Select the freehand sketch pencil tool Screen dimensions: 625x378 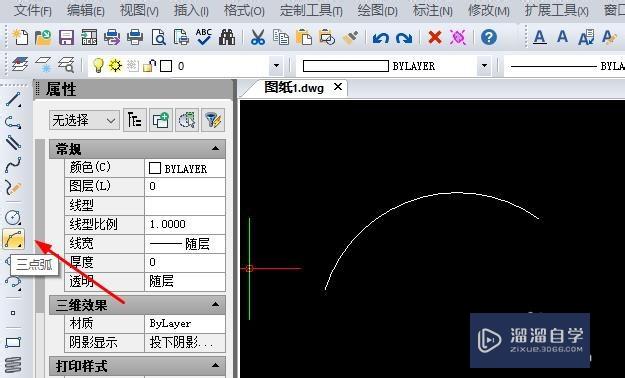point(13,187)
